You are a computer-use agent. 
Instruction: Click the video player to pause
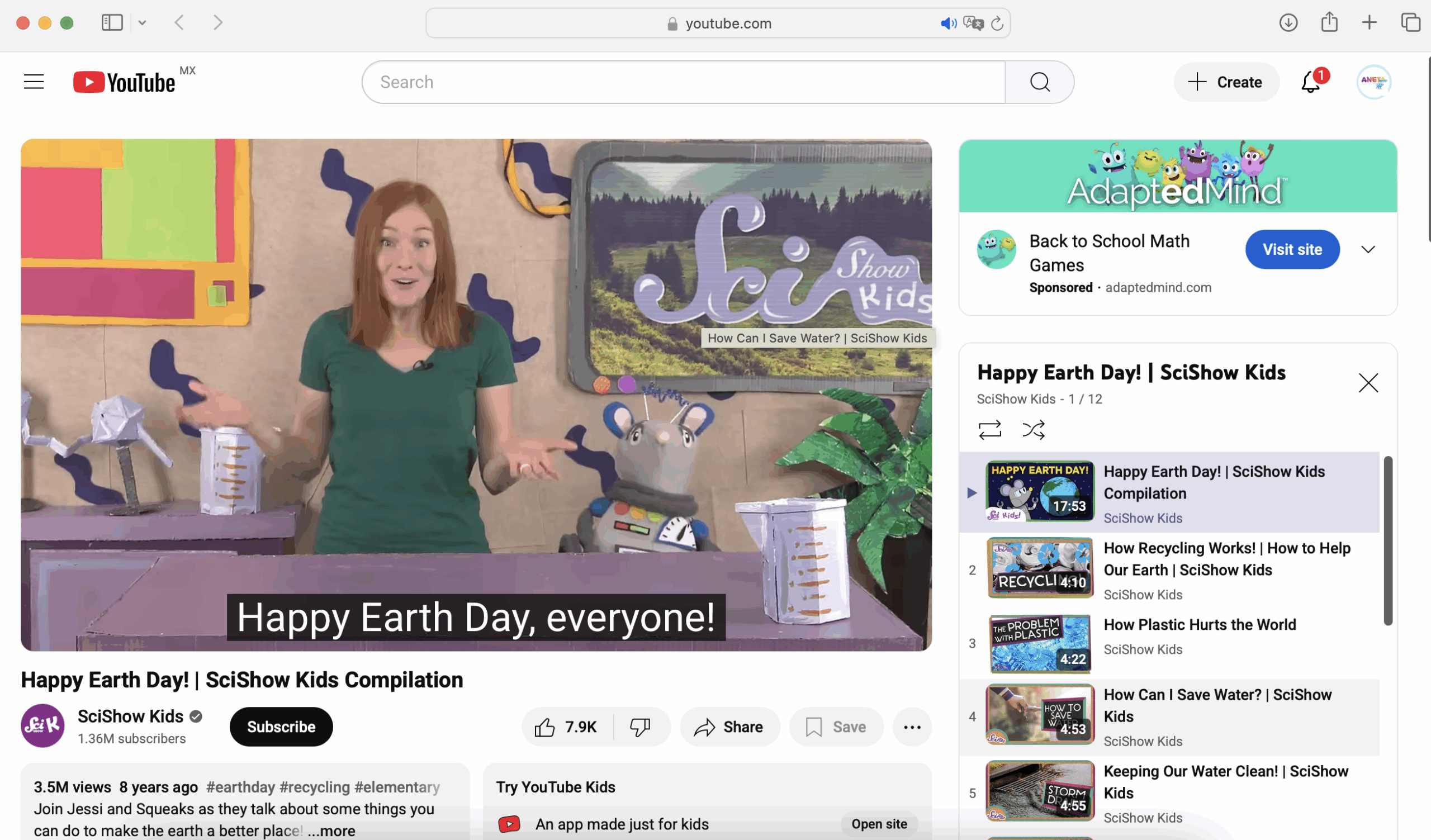click(476, 395)
